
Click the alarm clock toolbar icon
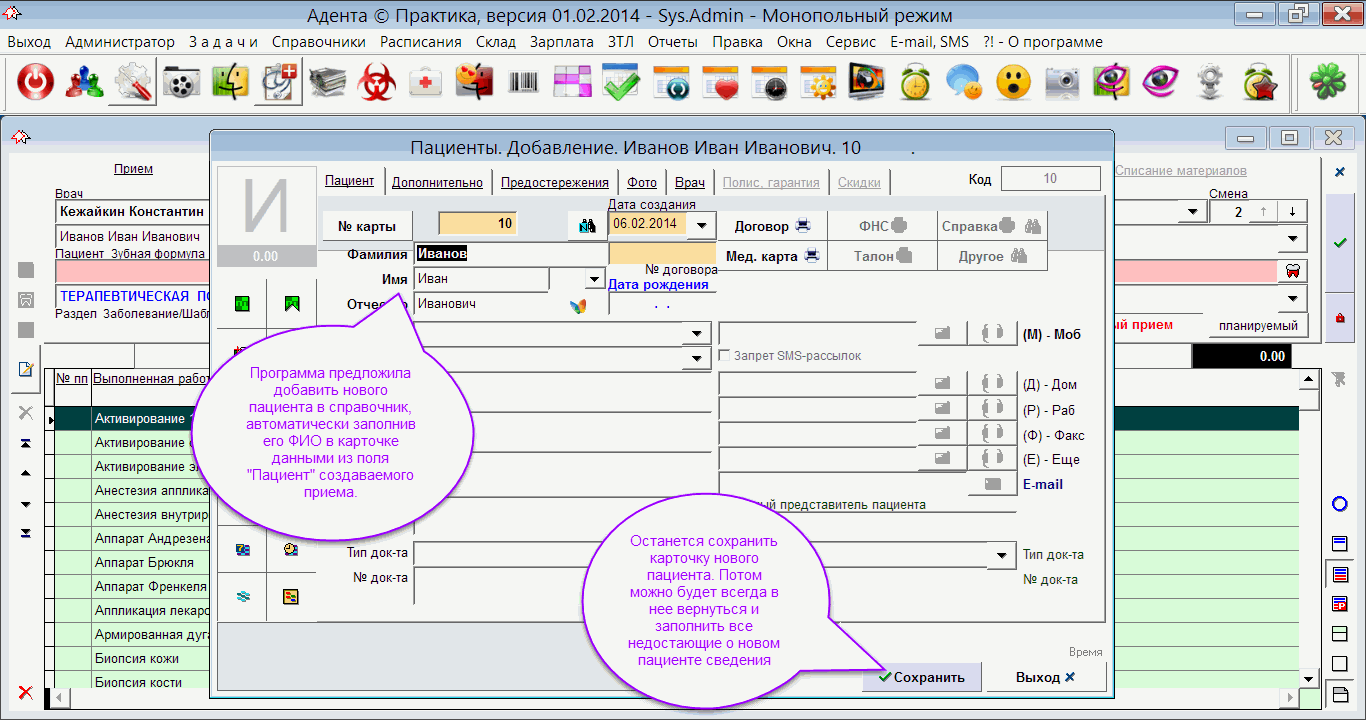[x=915, y=83]
